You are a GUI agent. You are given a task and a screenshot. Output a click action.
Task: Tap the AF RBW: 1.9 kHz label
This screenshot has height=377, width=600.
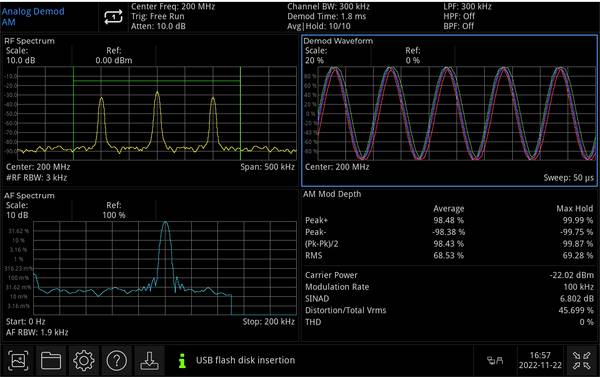[x=37, y=332]
